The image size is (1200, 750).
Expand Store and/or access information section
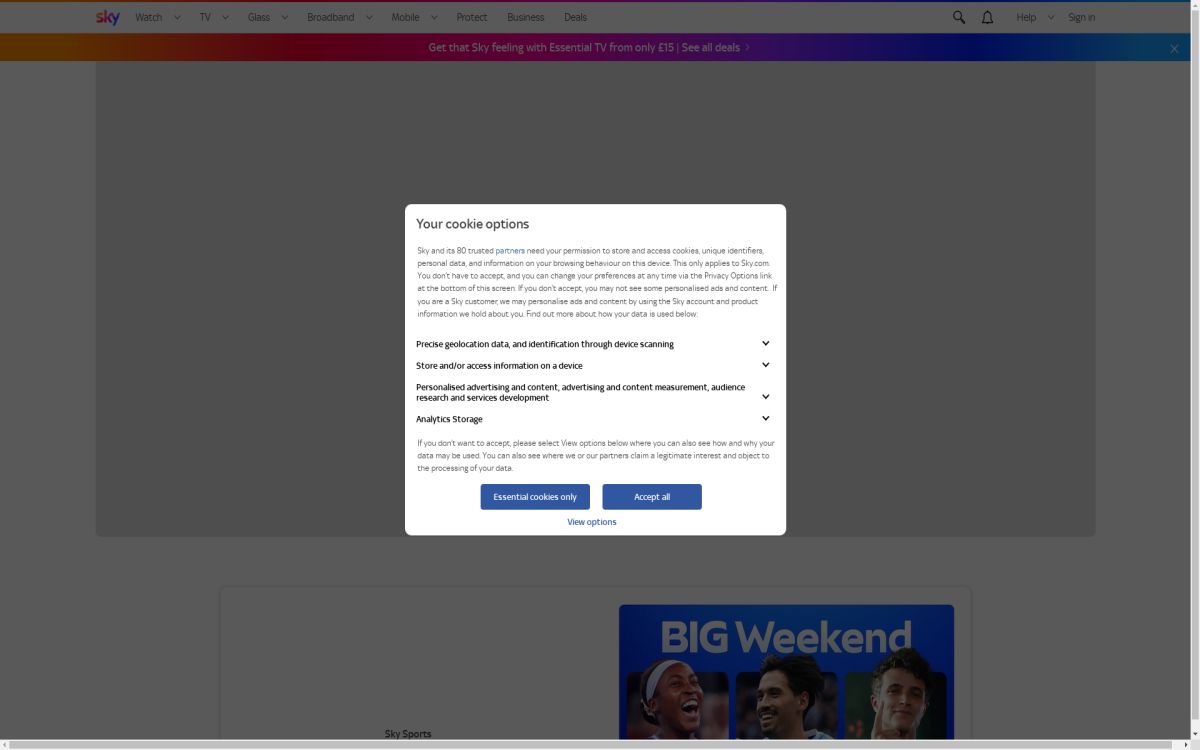(765, 364)
